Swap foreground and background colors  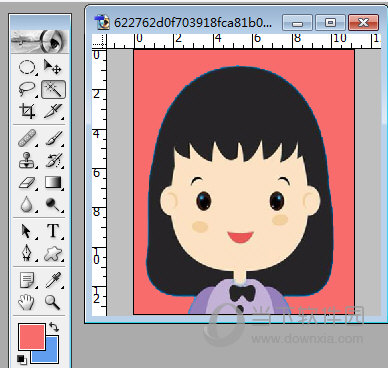(53, 327)
